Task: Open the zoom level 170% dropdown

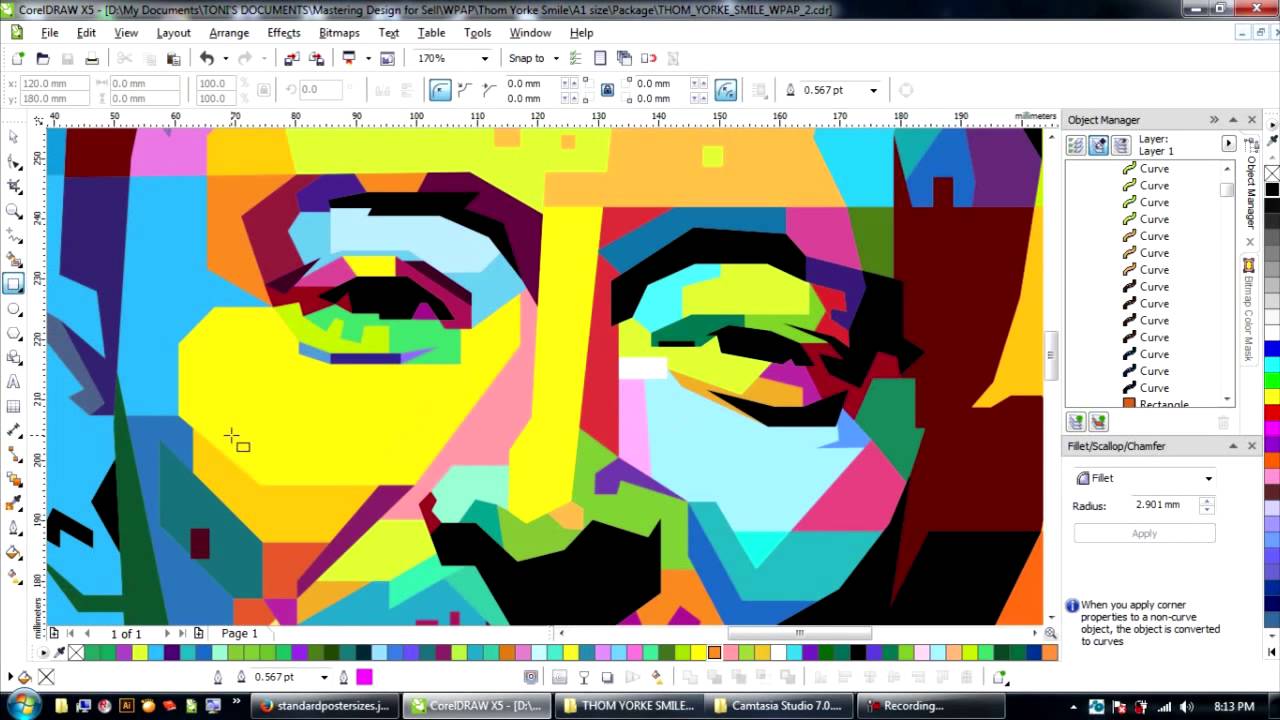Action: point(485,58)
